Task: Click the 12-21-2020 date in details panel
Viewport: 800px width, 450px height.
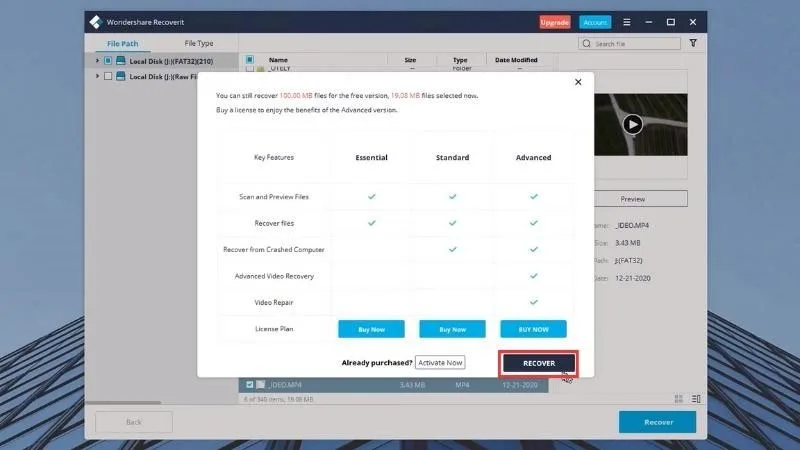Action: coord(633,278)
